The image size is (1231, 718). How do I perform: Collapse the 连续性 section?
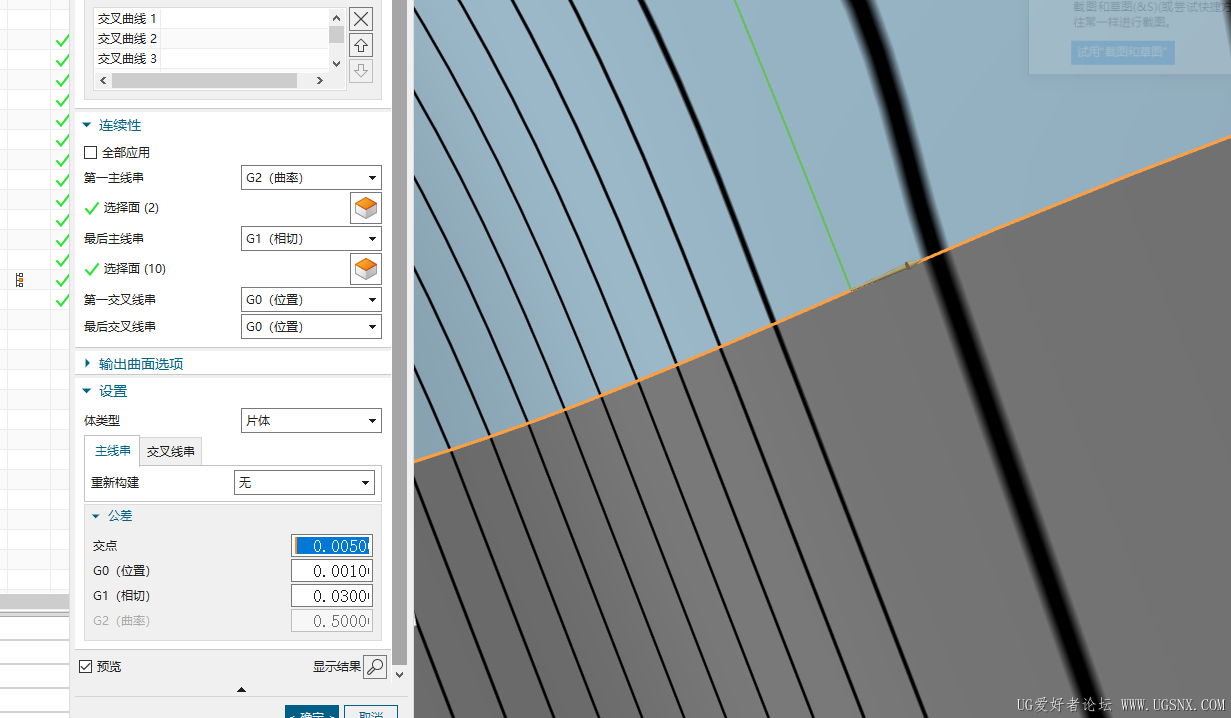click(87, 126)
